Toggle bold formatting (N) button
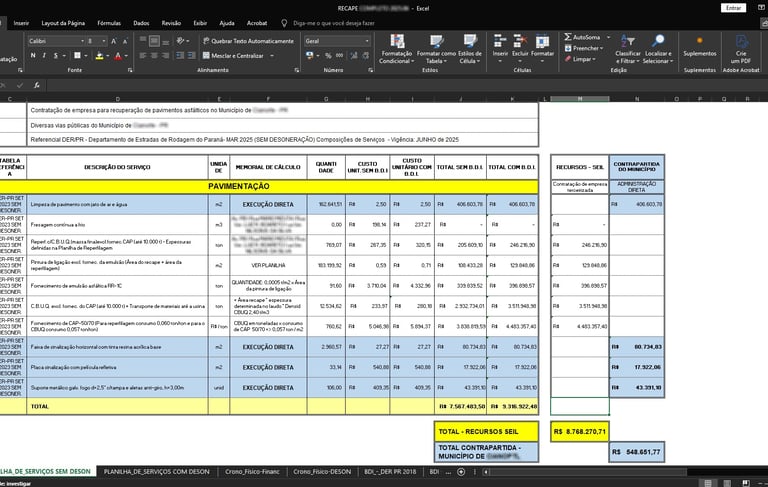768x487 pixels. [34, 56]
